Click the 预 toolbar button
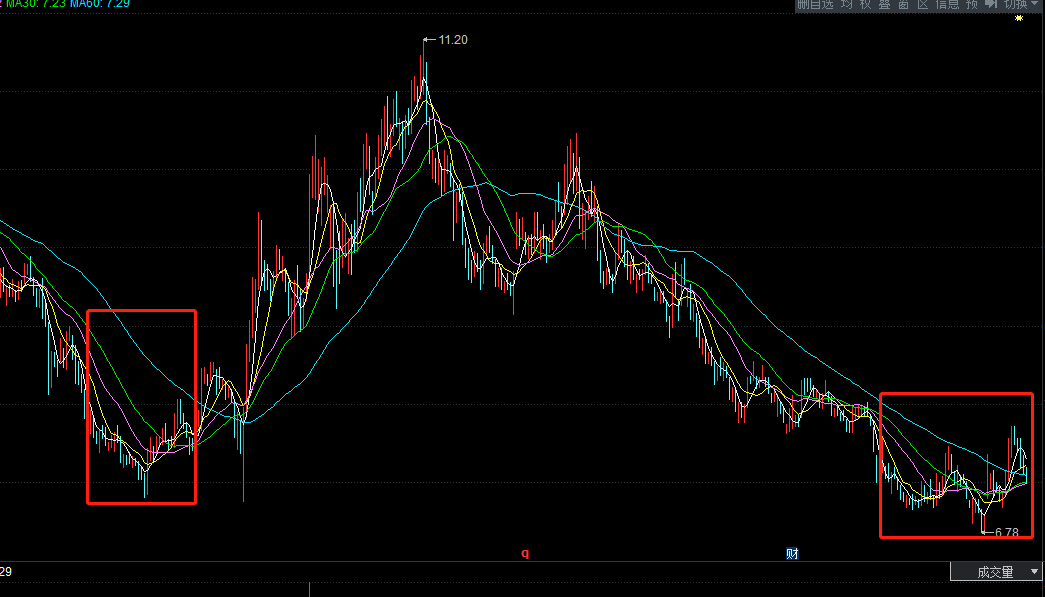Screen dimensions: 1045x597 point(972,4)
